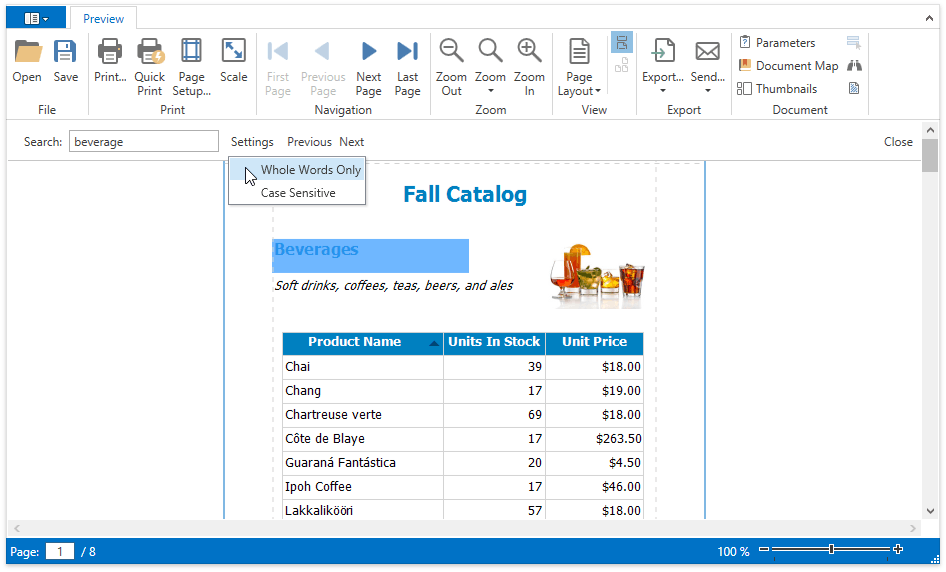Click horizontal scrollbar right arrow
Screen dimensions: 946x572
pyautogui.click(x=913, y=529)
